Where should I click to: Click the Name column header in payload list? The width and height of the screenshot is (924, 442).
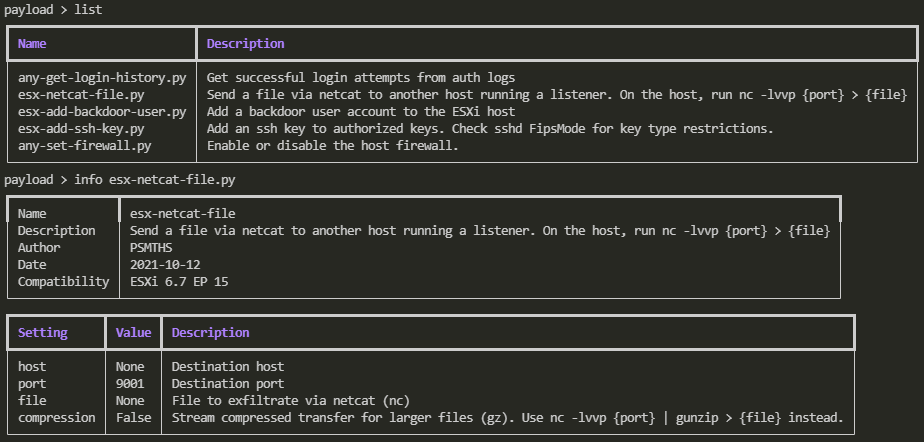click(x=32, y=44)
